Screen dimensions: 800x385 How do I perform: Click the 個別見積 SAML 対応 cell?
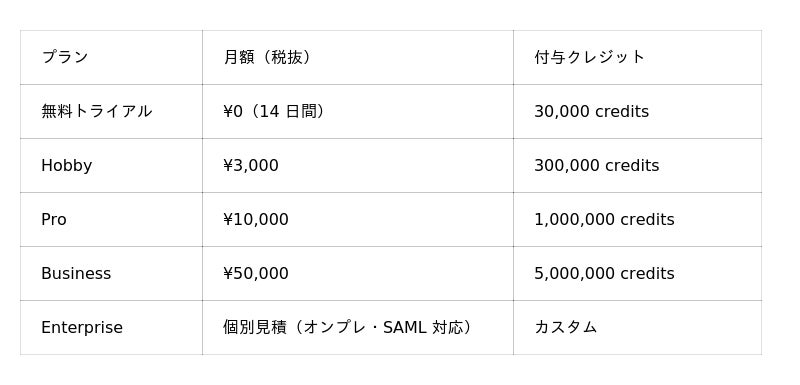point(358,327)
